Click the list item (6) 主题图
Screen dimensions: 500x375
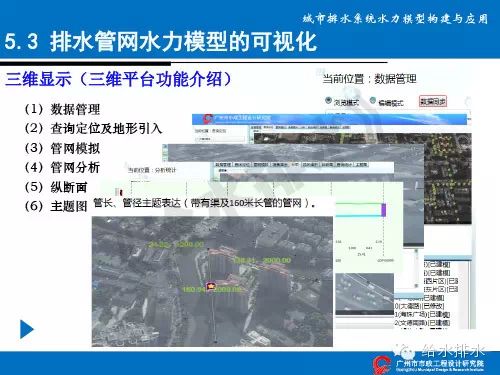click(x=56, y=206)
